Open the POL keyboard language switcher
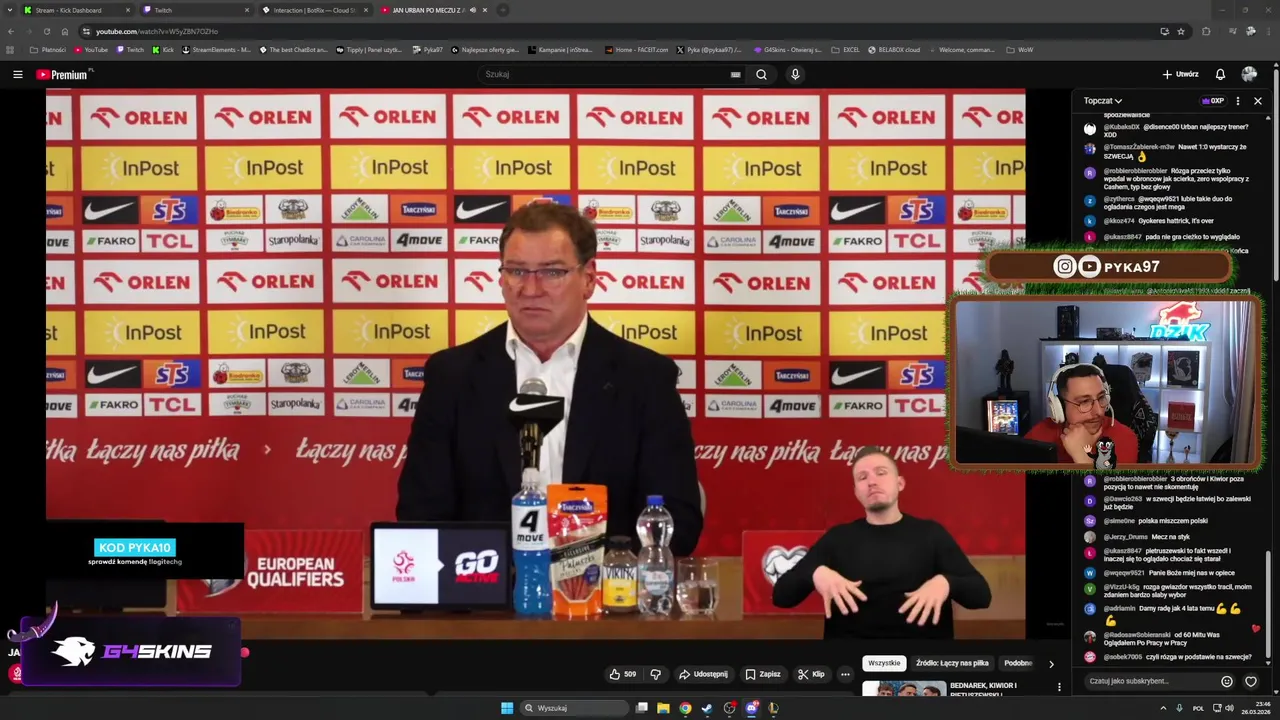Screen dimensions: 1280x720 (x=1198, y=708)
